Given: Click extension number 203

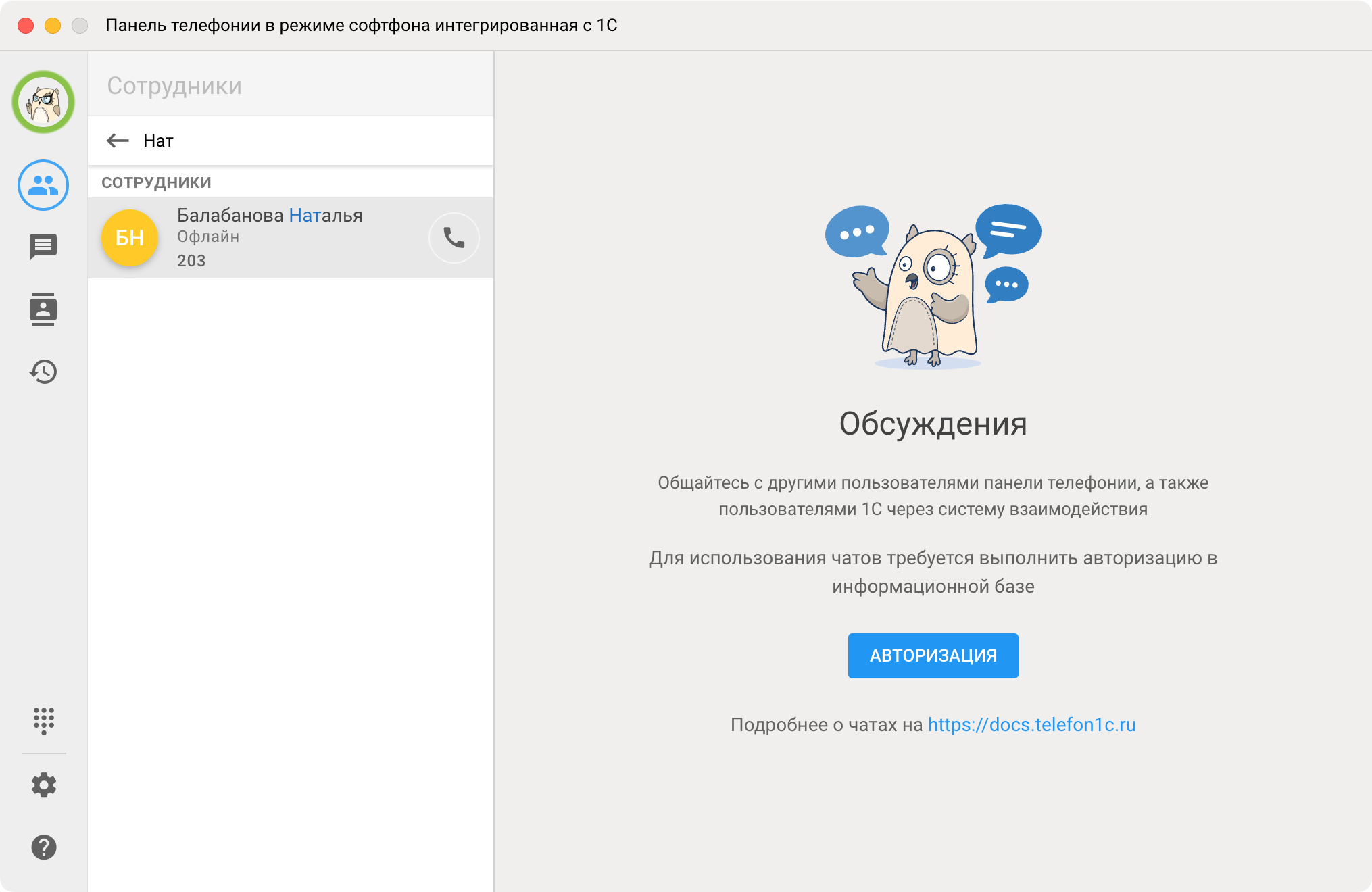Looking at the screenshot, I should point(191,261).
